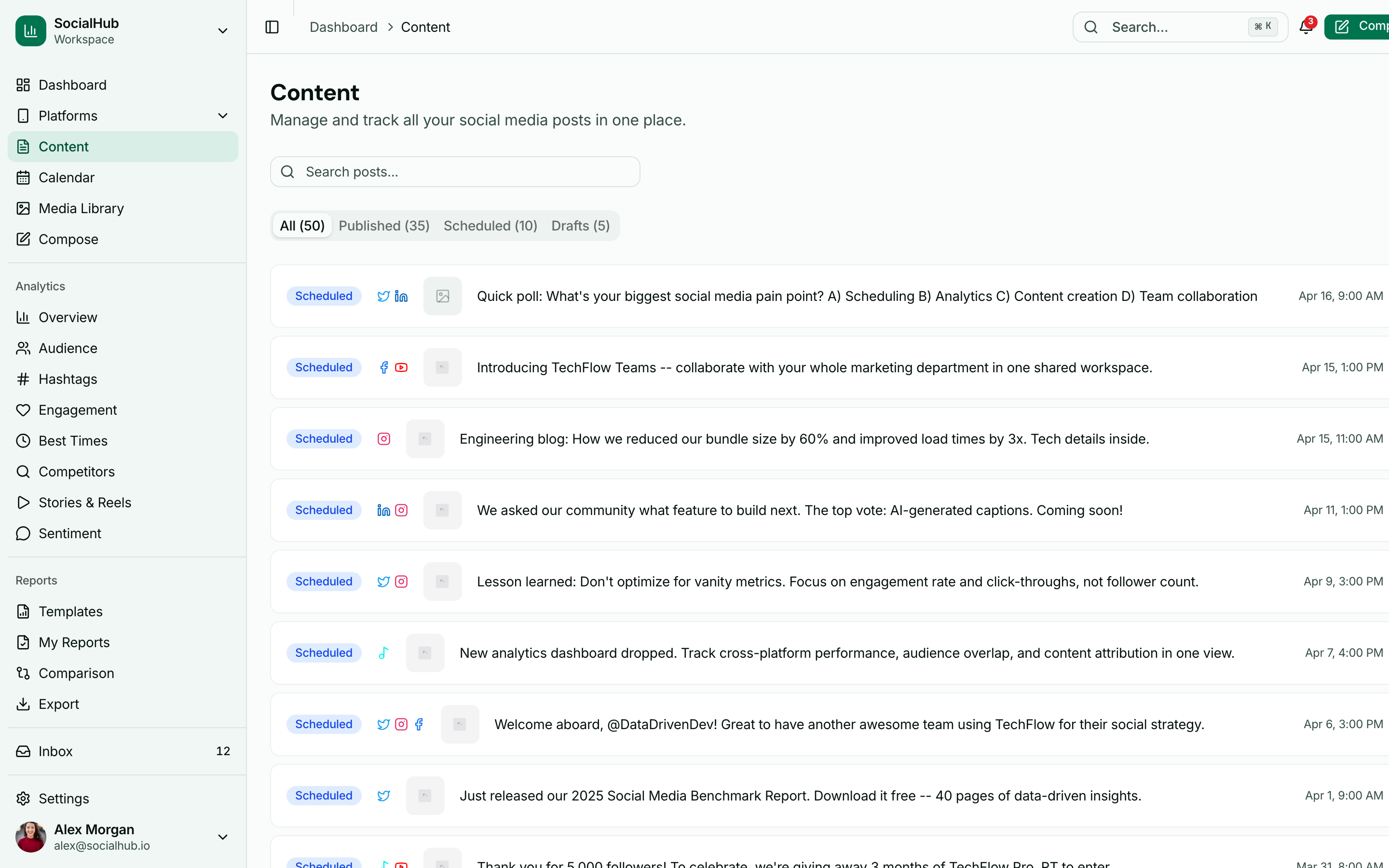Open the notifications bell
Viewport: 1389px width, 868px height.
pyautogui.click(x=1305, y=27)
